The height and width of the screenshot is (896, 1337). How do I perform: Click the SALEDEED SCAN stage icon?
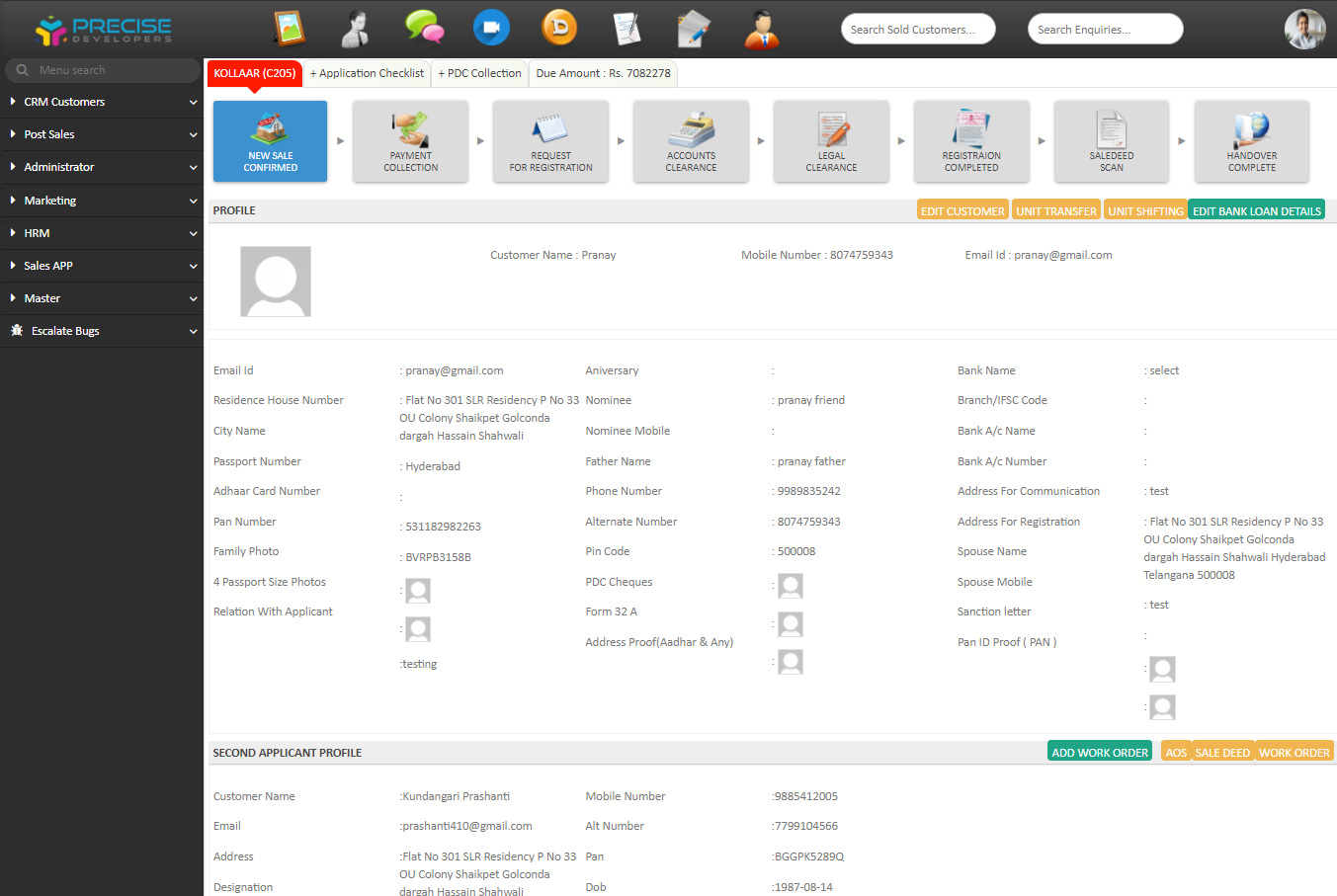[x=1111, y=140]
